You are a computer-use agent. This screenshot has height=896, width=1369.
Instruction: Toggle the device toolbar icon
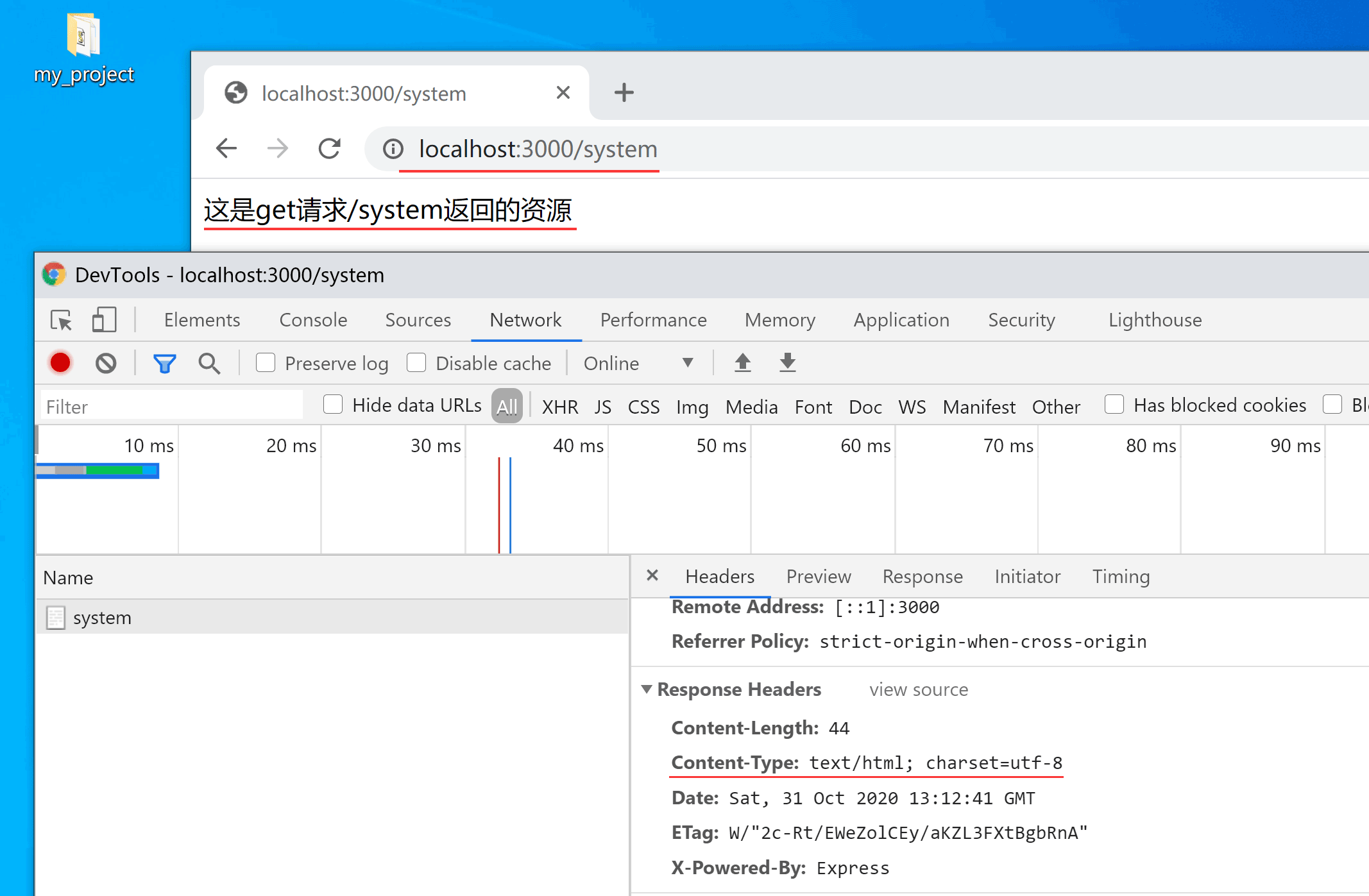104,320
